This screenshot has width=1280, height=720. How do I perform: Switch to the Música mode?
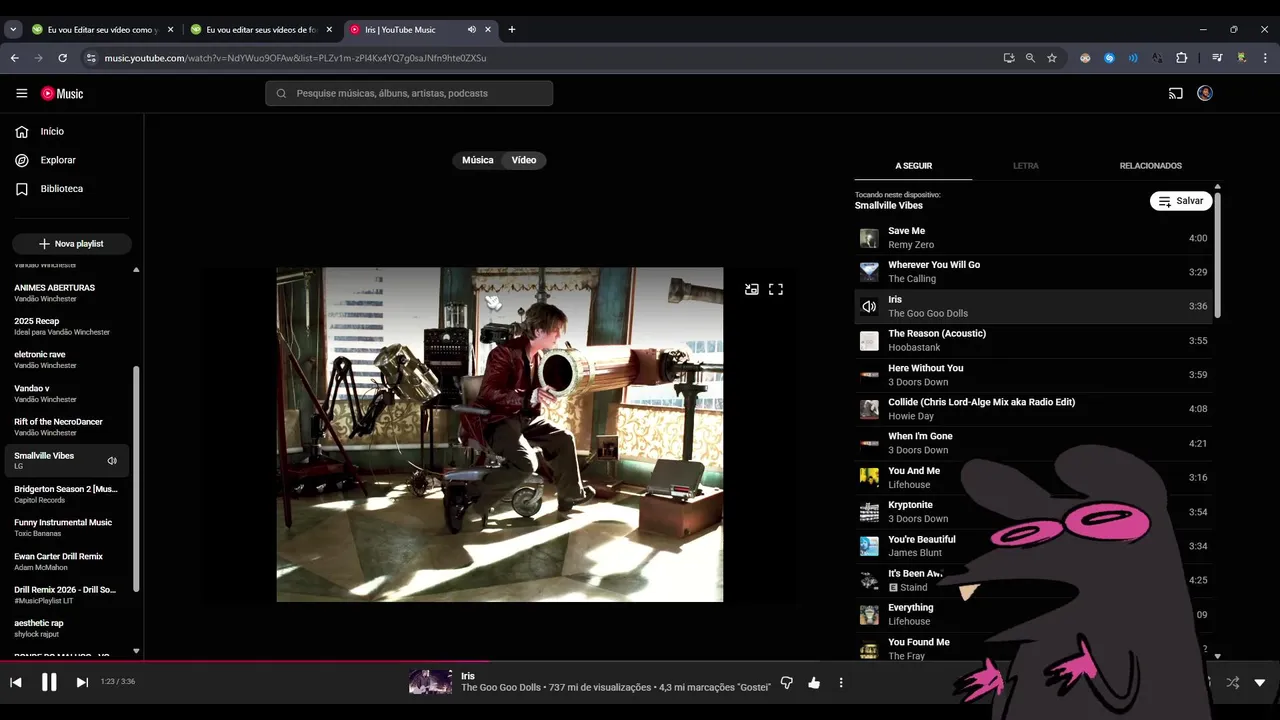(x=477, y=160)
